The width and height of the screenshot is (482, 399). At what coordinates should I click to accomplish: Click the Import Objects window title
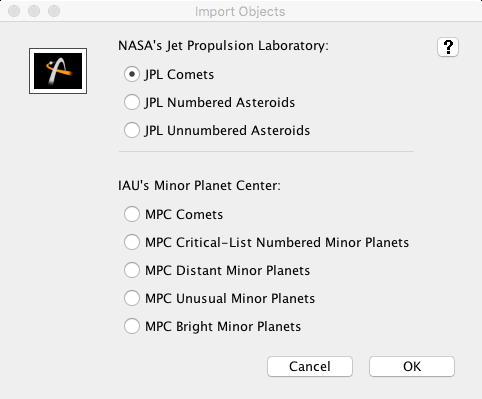(x=240, y=12)
